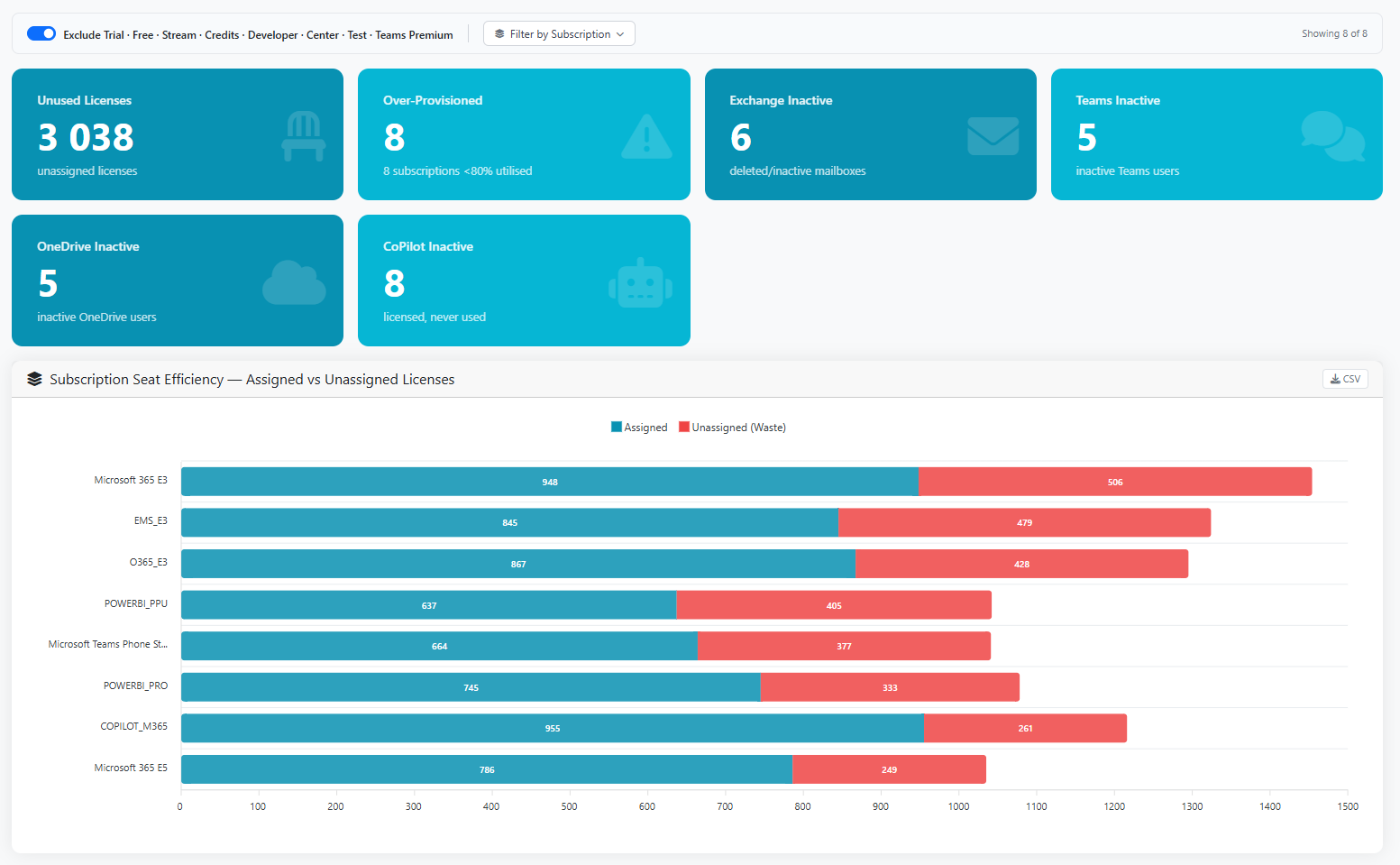
Task: Select the Teams Phone assigned bar 664
Action: pos(439,646)
